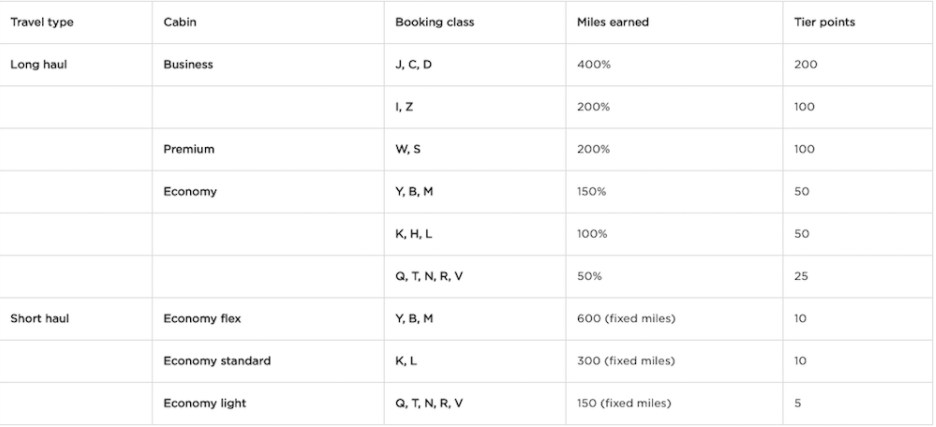Click the 200 tier points value
Screen dimensions: 936x427
(x=806, y=65)
